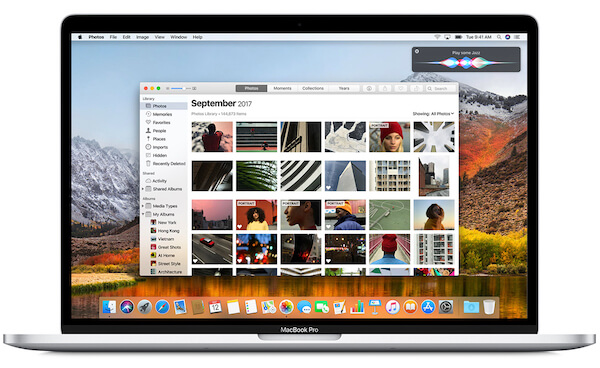Open the Great Shots album
Viewport: 600px width, 368px height.
[166, 247]
